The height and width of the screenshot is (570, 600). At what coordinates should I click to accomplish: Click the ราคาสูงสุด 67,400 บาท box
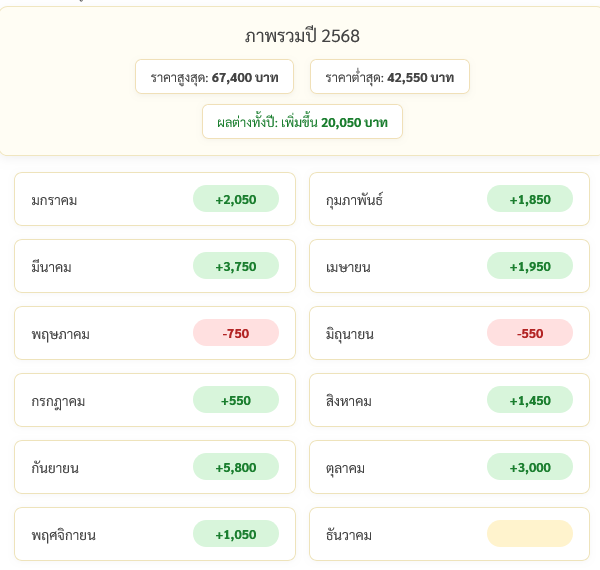click(214, 77)
